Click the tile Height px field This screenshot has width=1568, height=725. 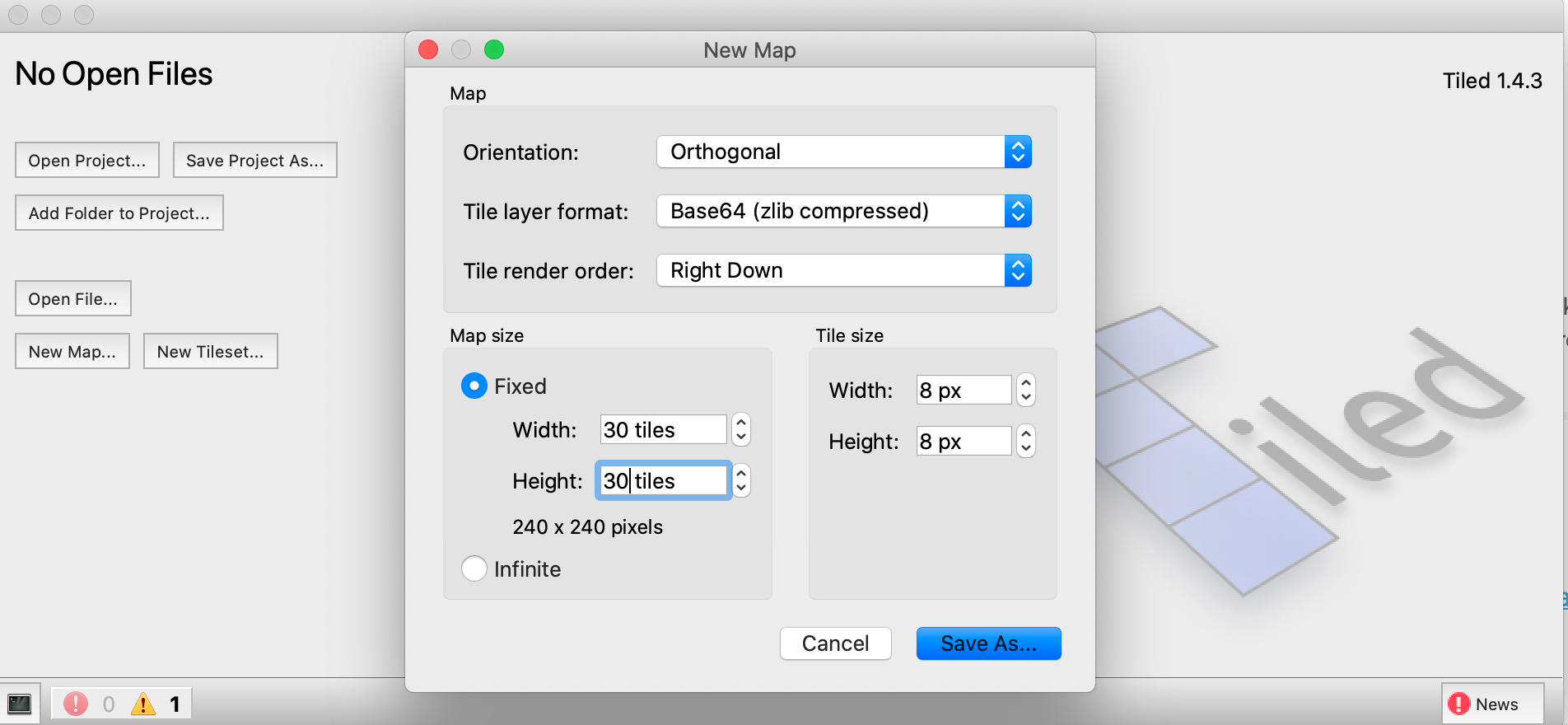[x=964, y=441]
